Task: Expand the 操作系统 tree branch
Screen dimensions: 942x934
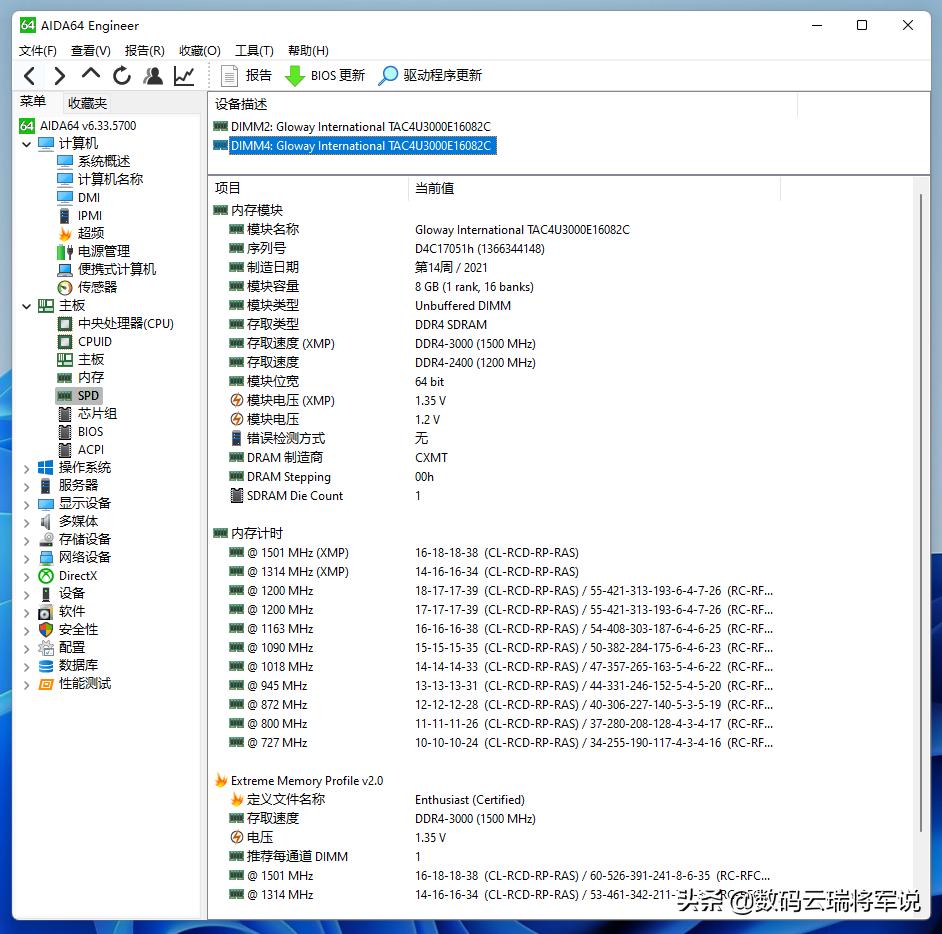Action: (27, 467)
